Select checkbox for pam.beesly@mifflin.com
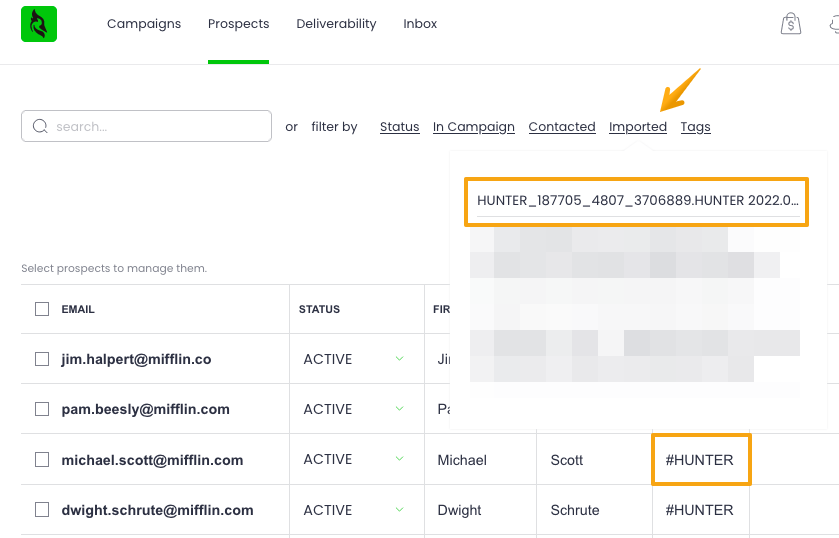 click(42, 409)
